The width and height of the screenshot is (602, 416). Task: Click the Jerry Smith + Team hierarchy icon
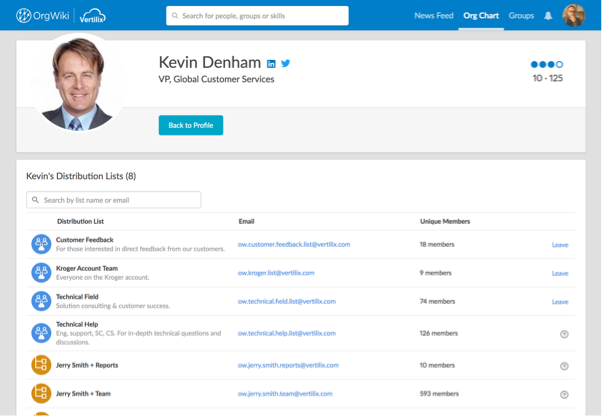(x=41, y=393)
